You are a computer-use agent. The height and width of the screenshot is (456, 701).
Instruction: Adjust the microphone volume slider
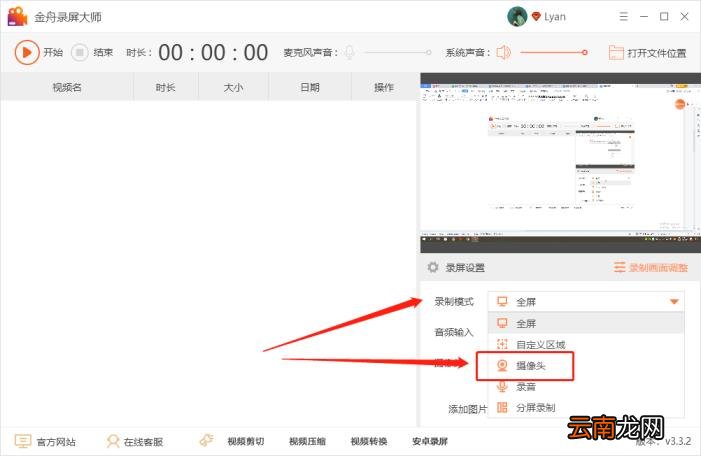pyautogui.click(x=398, y=53)
